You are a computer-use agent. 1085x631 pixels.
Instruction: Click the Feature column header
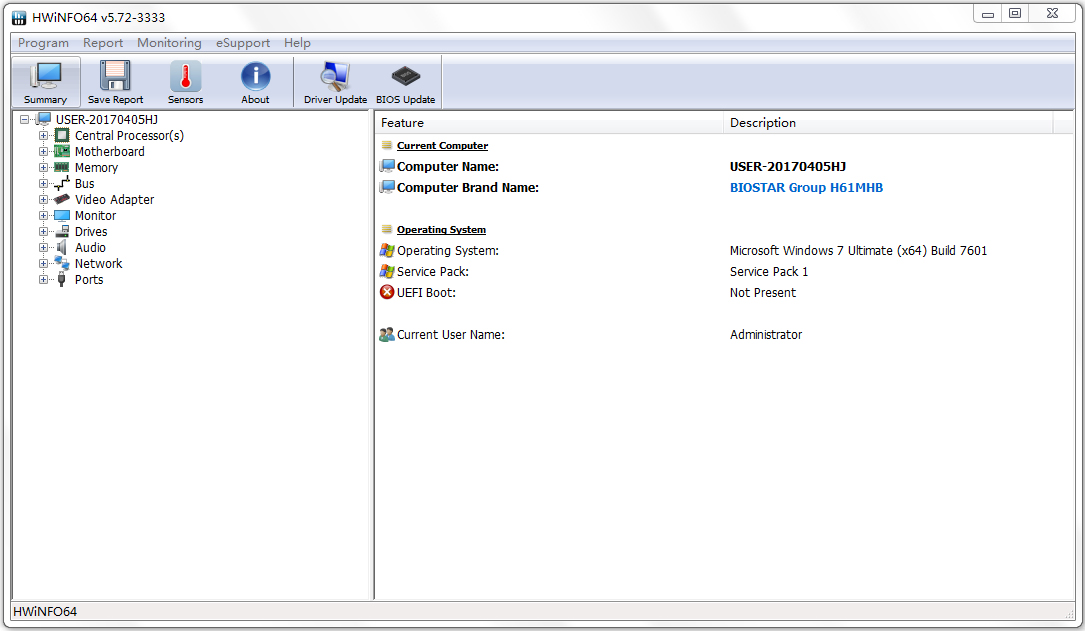[549, 122]
